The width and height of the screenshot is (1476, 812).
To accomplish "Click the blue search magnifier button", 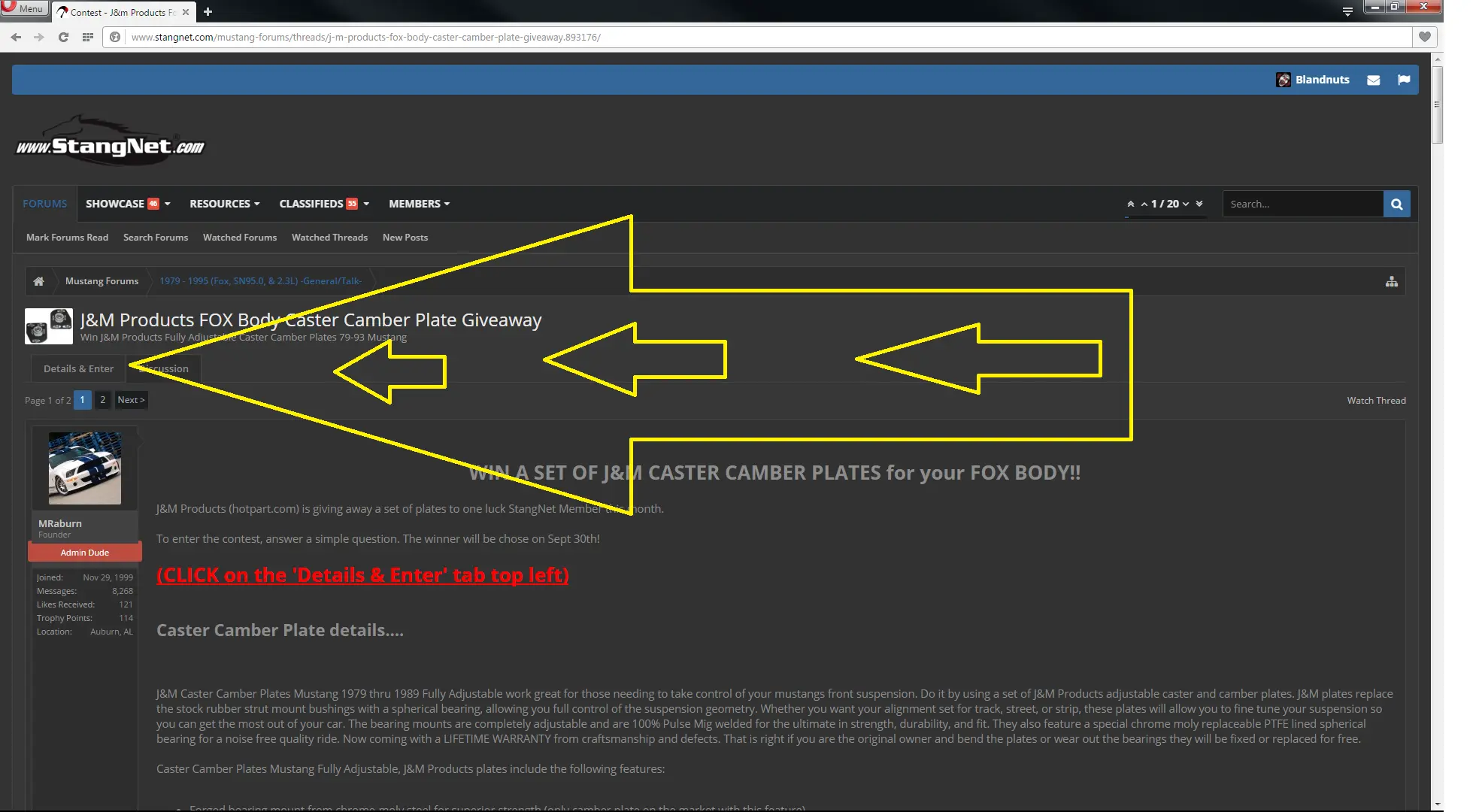I will pos(1397,204).
